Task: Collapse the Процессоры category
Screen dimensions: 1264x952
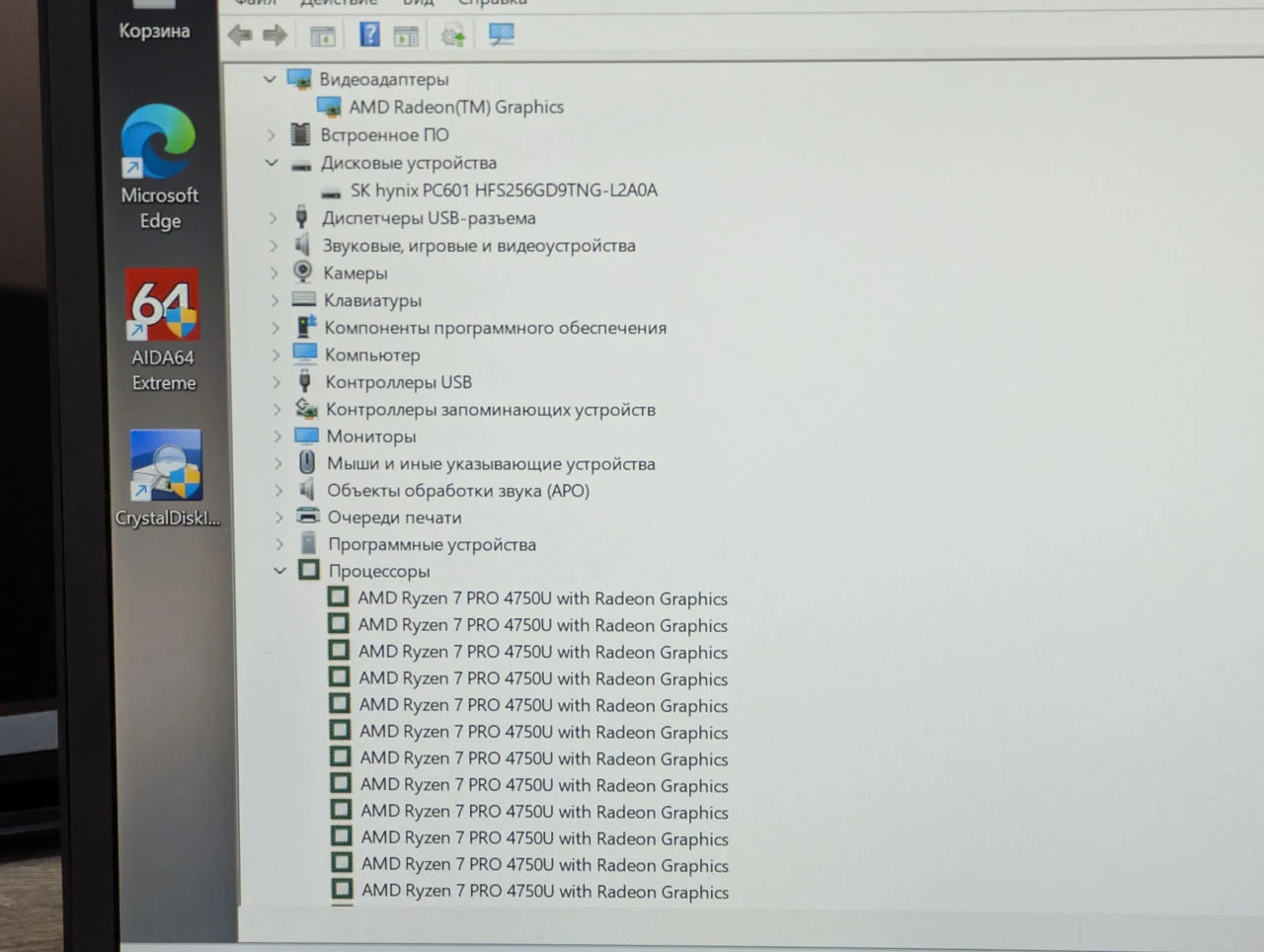Action: click(x=280, y=570)
